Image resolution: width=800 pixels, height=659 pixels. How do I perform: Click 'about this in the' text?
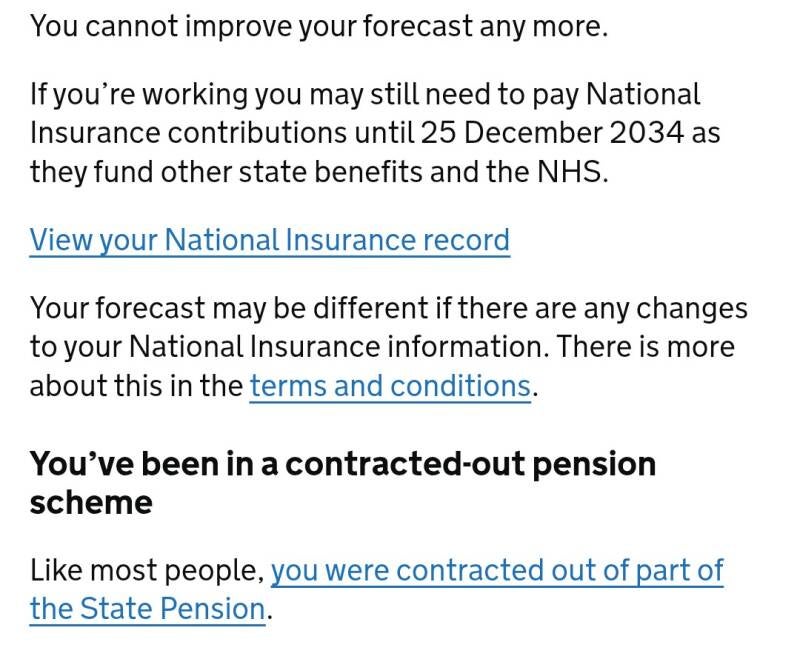point(136,386)
